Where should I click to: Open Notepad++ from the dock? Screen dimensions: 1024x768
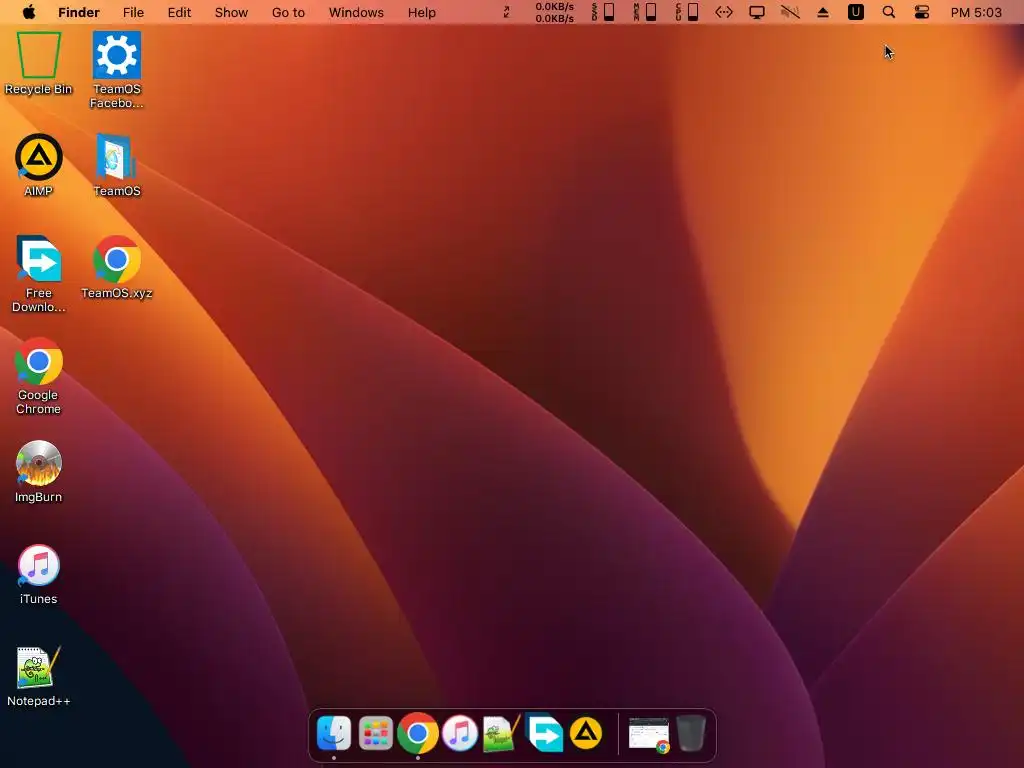click(x=501, y=733)
